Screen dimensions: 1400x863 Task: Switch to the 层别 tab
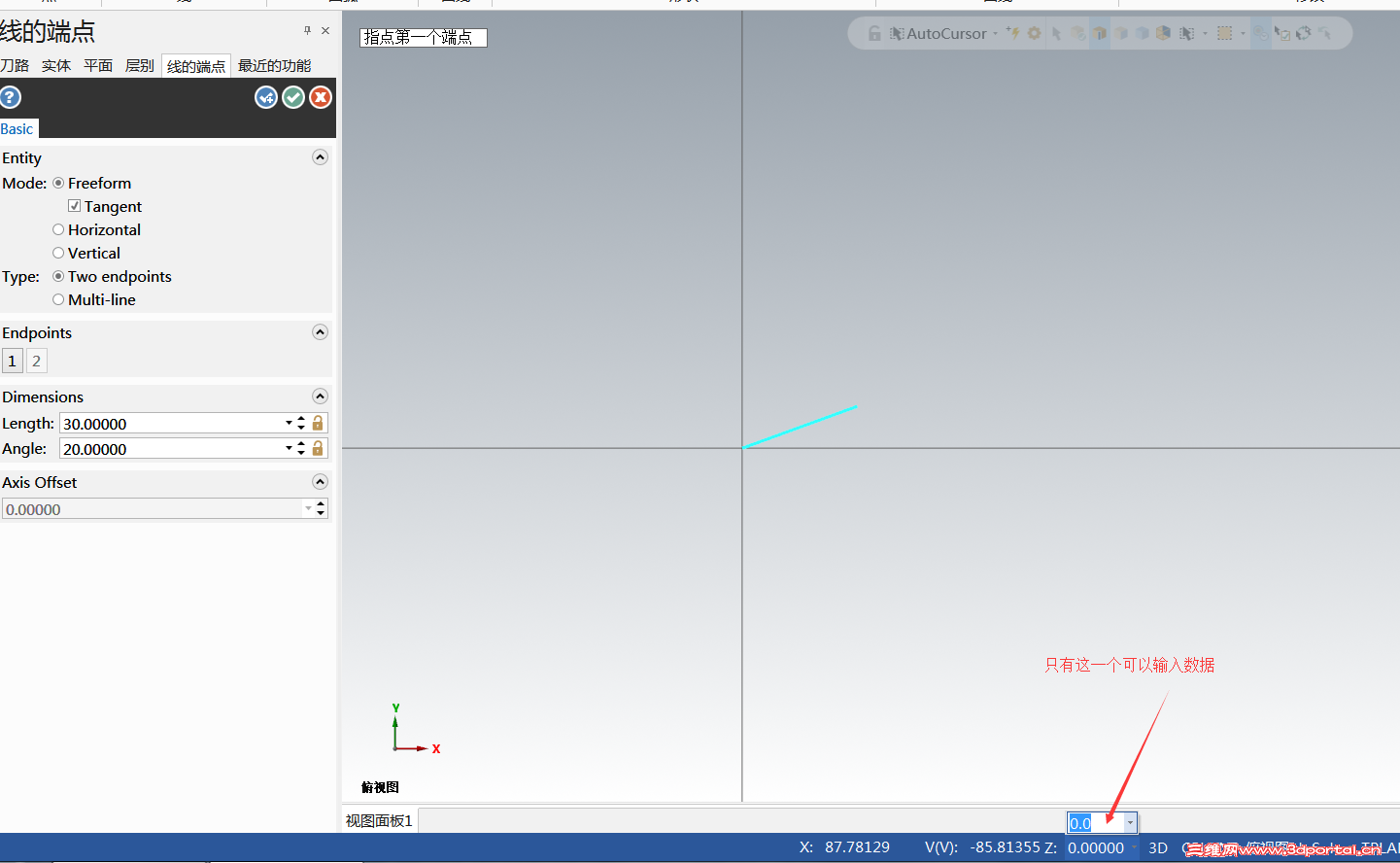pos(140,65)
